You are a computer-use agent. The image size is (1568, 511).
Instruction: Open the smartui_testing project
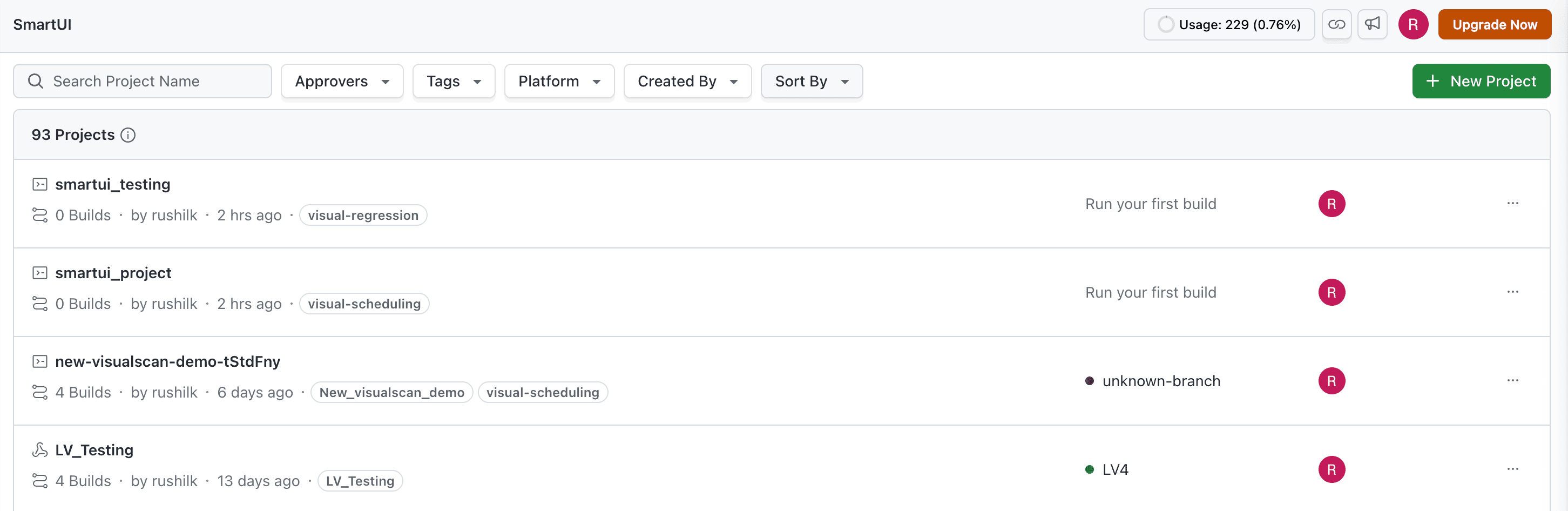[113, 184]
